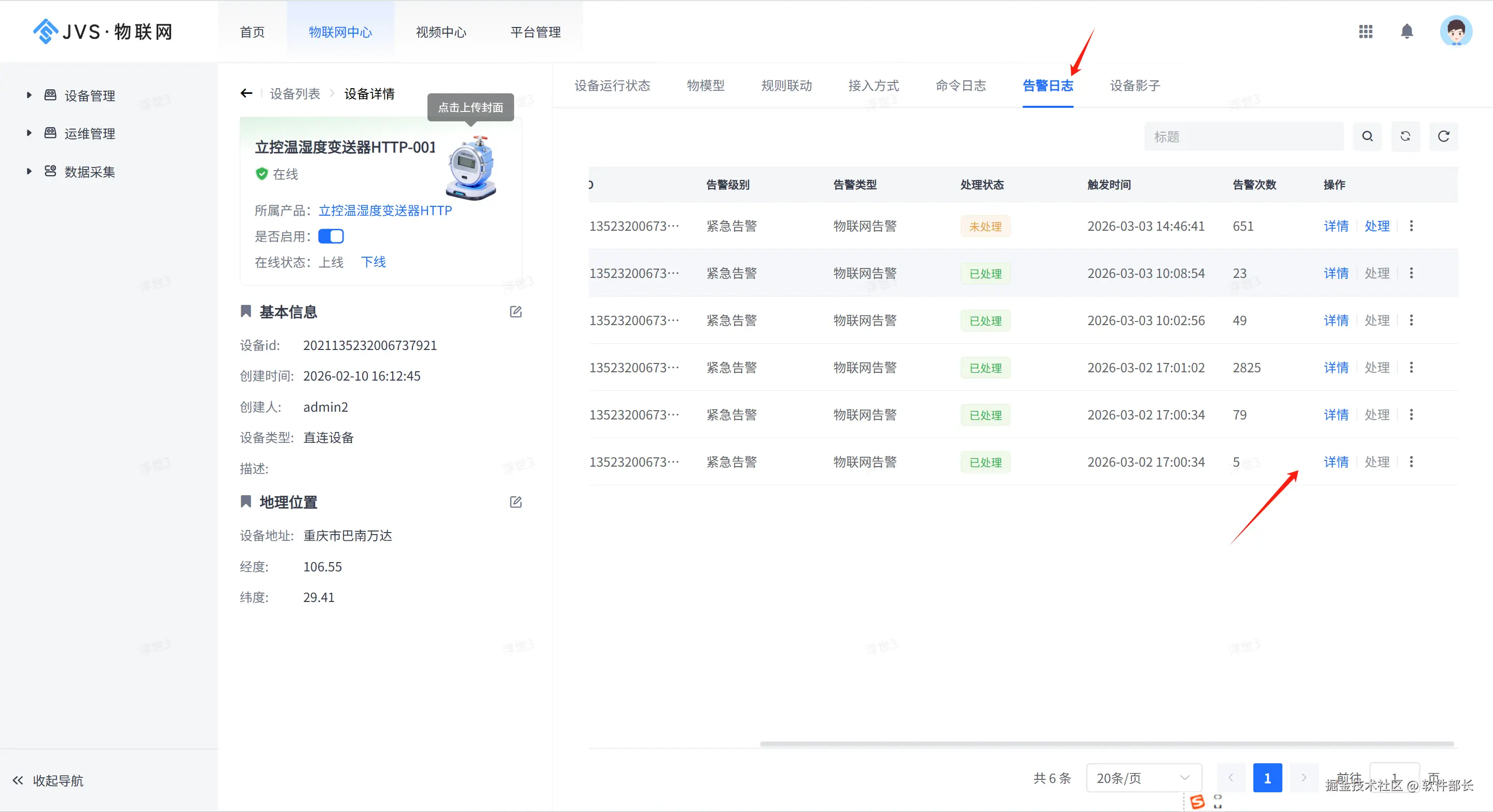Switch to the 设备影子 tab
Viewport: 1493px width, 812px height.
coord(1135,86)
